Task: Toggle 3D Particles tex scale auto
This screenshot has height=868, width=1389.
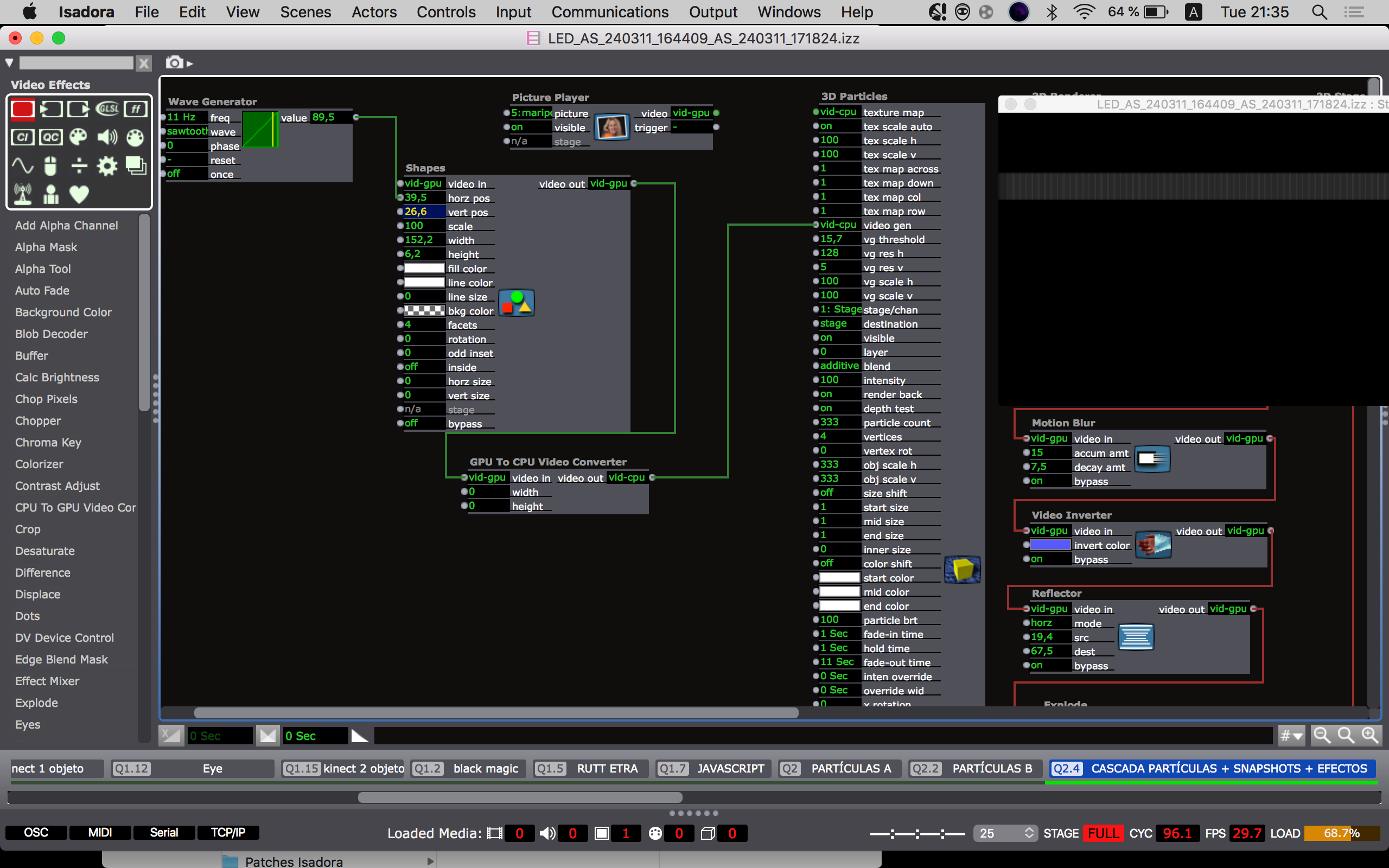Action: pyautogui.click(x=840, y=126)
